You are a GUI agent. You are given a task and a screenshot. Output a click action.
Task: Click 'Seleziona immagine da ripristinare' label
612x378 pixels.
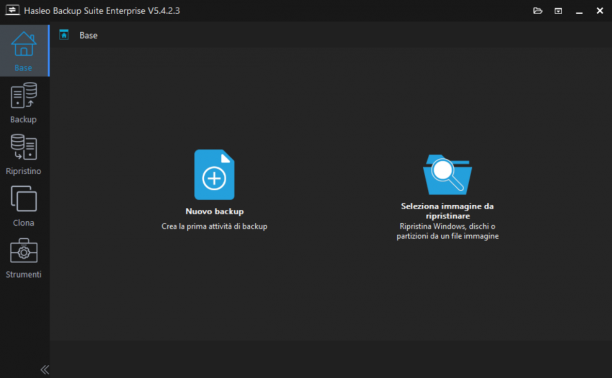(447, 211)
